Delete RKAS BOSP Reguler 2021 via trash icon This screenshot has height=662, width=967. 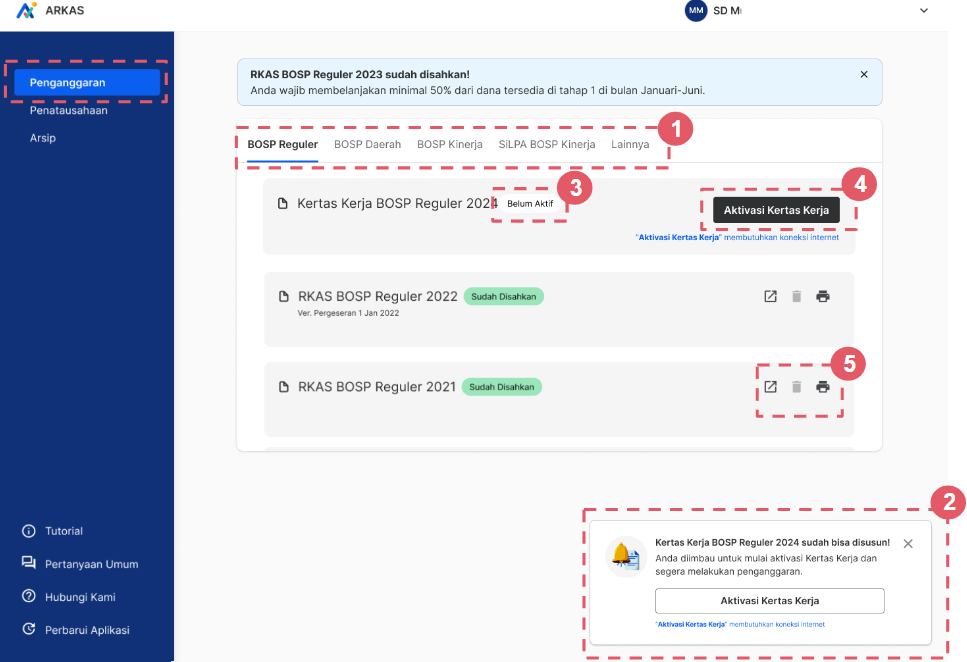click(x=797, y=387)
